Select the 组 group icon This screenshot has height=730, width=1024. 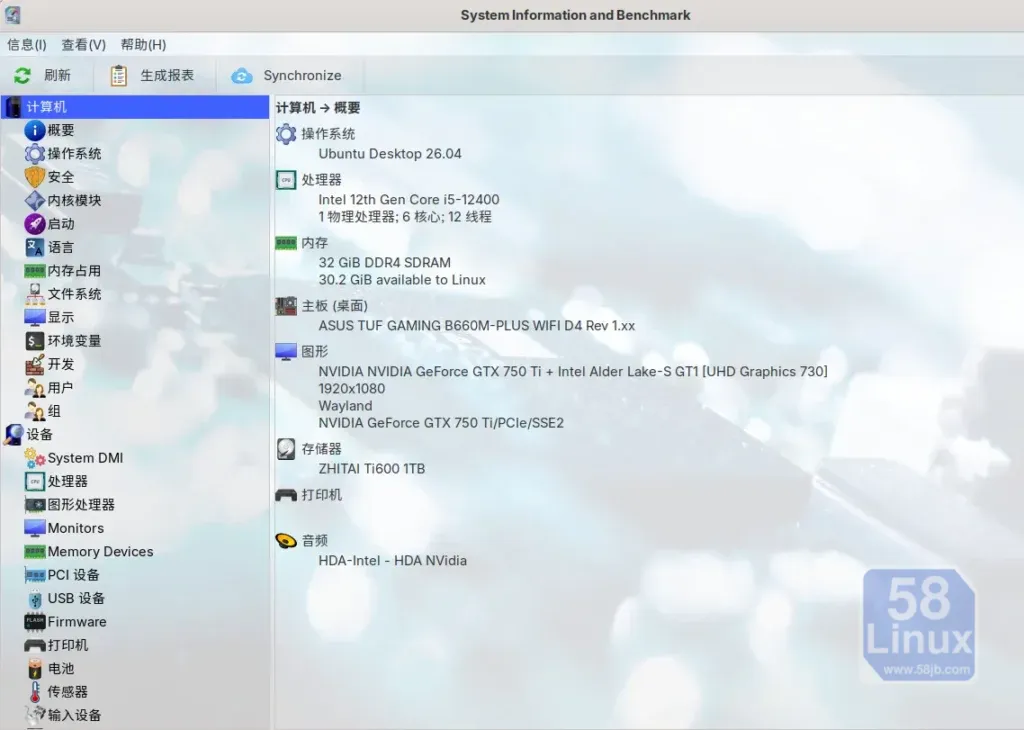(x=35, y=411)
